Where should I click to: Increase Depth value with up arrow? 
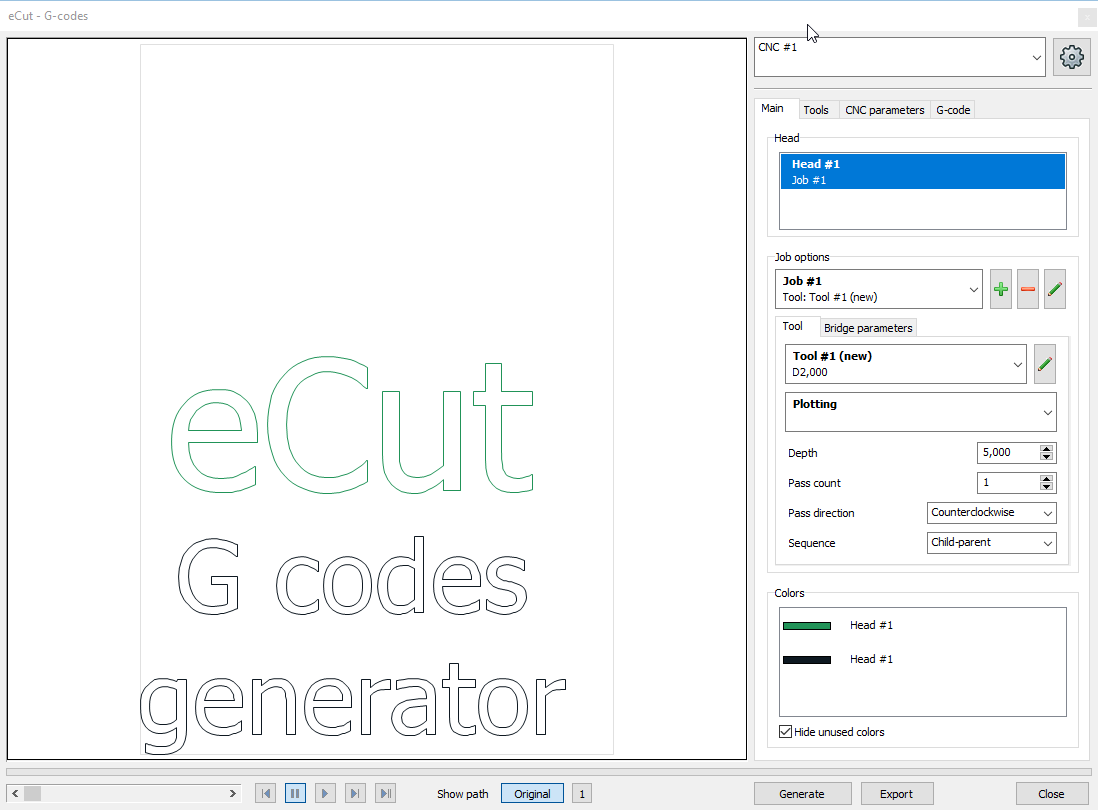click(1046, 449)
